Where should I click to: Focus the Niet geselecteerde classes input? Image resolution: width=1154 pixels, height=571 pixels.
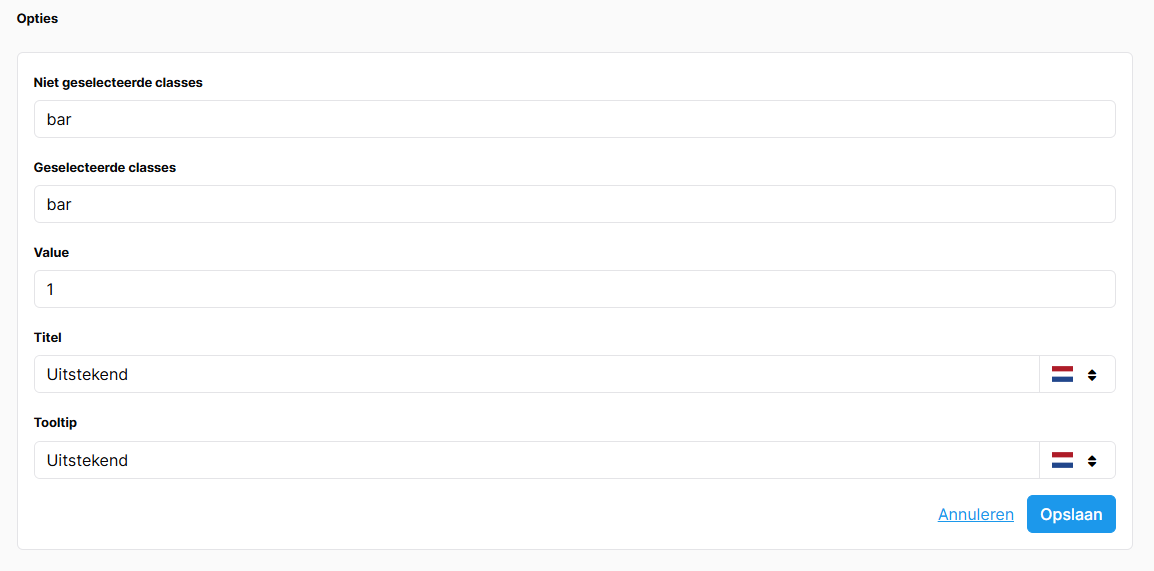click(575, 119)
